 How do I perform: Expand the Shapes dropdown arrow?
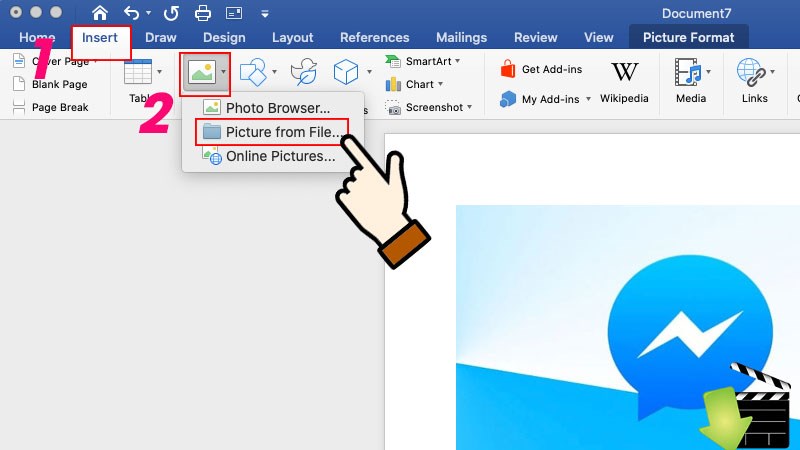274,72
